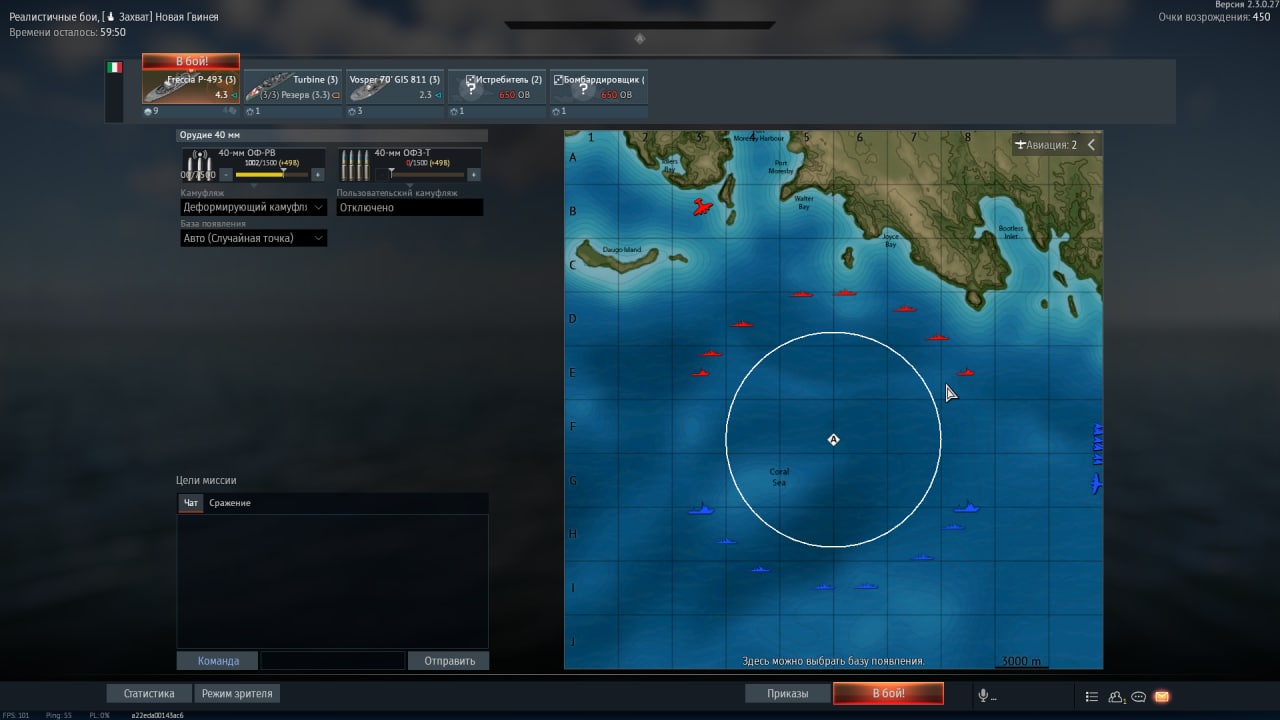Viewport: 1280px width, 720px height.
Task: Click the crew icon under Истребитель slot
Action: [x=454, y=111]
